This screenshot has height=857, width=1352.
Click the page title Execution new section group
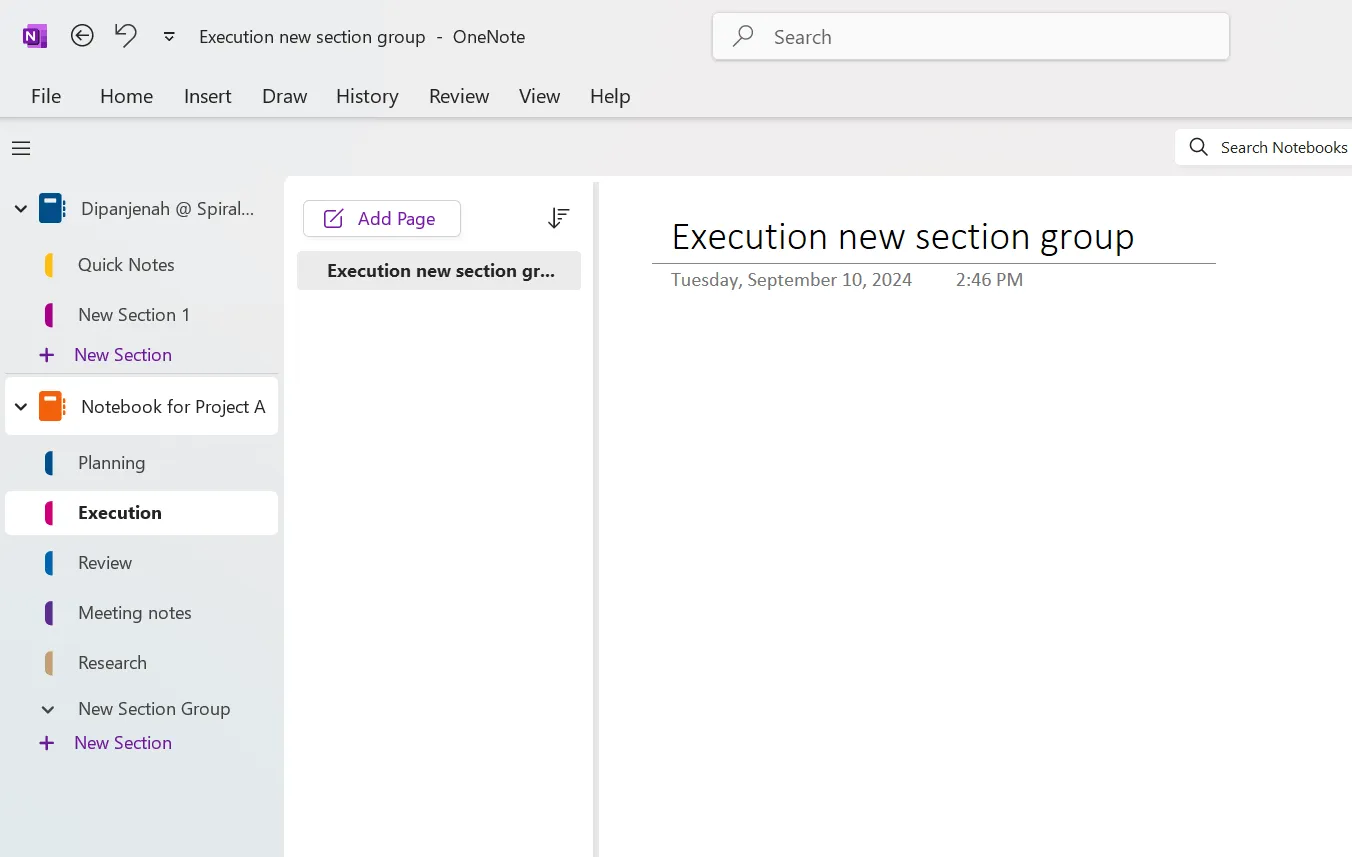coord(903,237)
